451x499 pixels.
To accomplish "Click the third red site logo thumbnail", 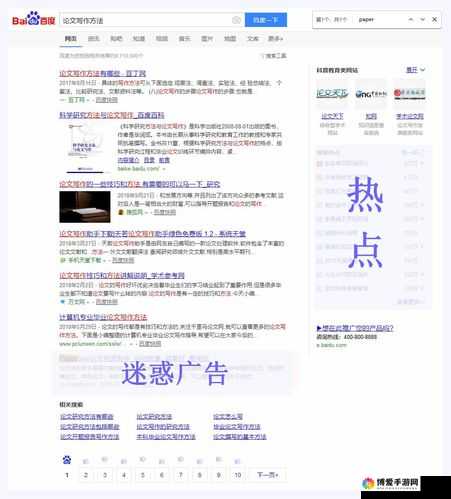I will (410, 93).
